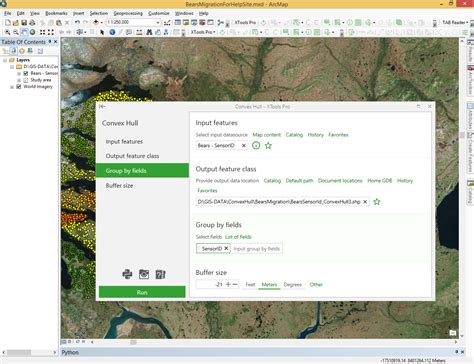Open TAB Reader dropdown
Viewport: 474px width, 364px height.
point(455,22)
